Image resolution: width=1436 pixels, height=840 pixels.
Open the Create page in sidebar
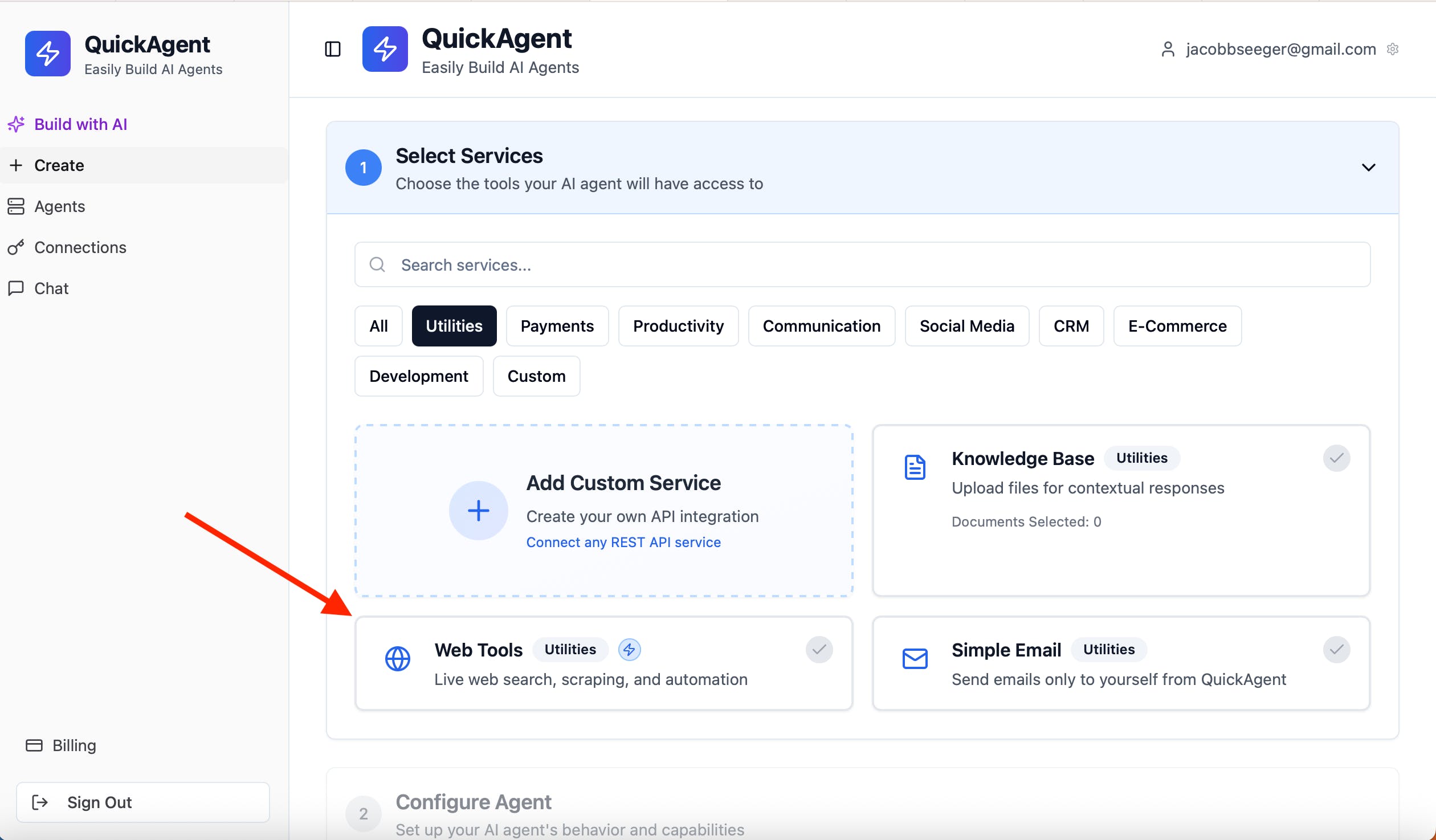pyautogui.click(x=144, y=165)
